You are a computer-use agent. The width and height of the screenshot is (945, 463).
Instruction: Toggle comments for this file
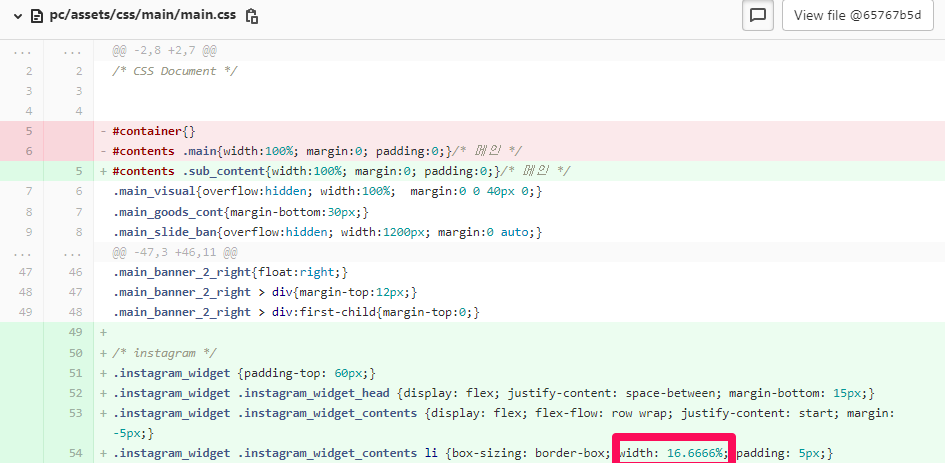coord(757,15)
